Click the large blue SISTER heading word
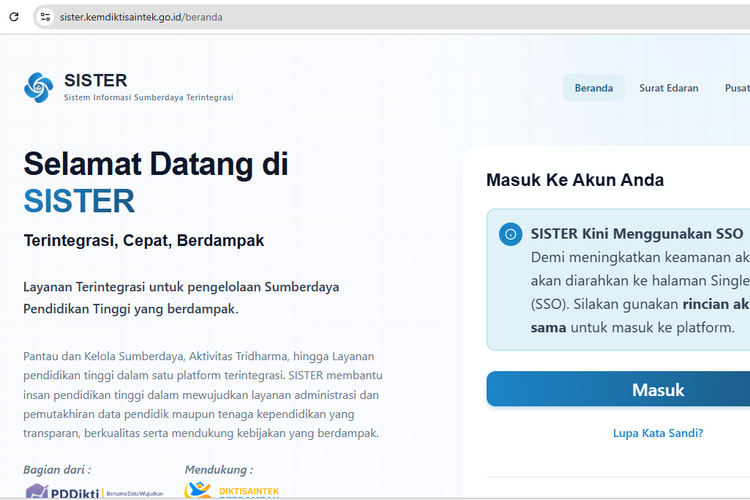The image size is (750, 500). (79, 201)
